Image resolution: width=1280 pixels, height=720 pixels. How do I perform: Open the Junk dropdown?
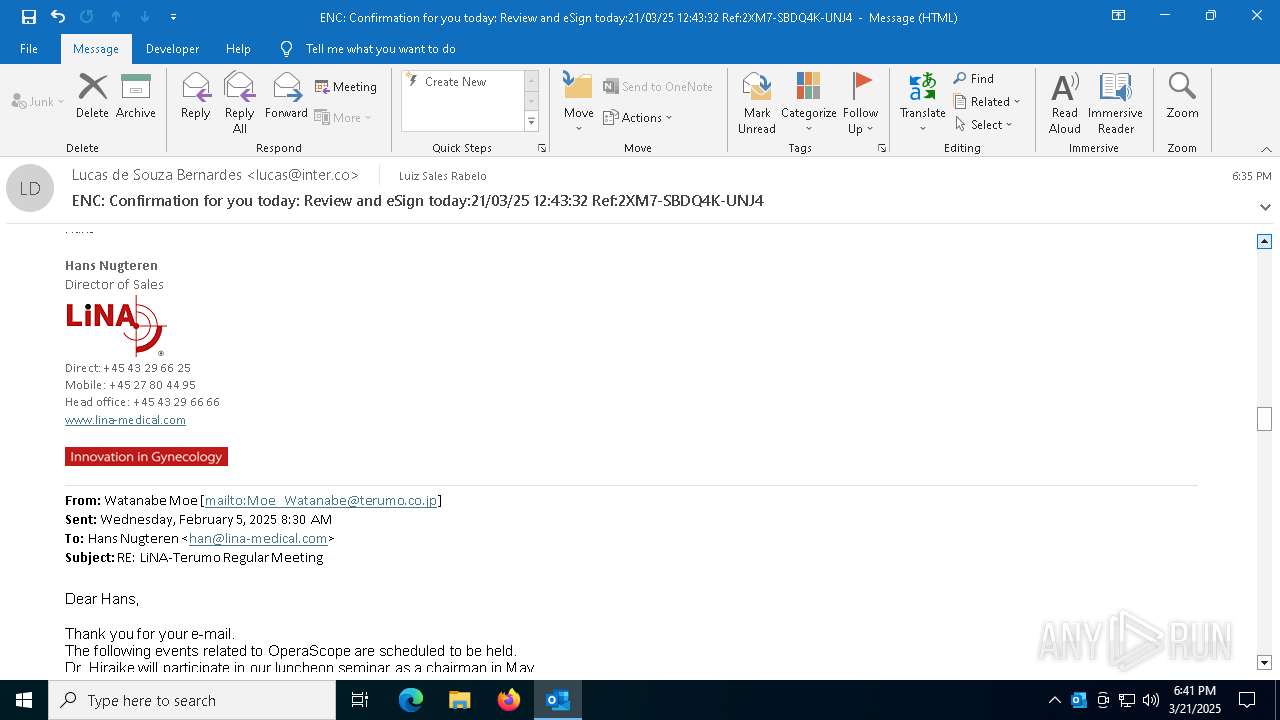point(37,101)
